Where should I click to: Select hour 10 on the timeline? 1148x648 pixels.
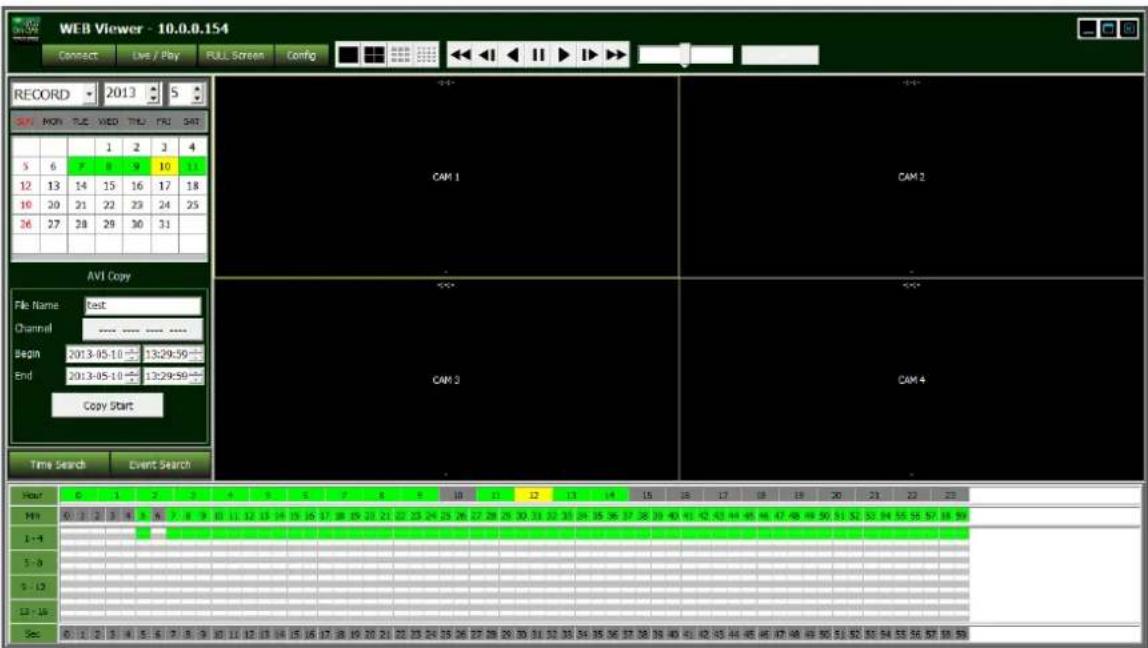[458, 496]
